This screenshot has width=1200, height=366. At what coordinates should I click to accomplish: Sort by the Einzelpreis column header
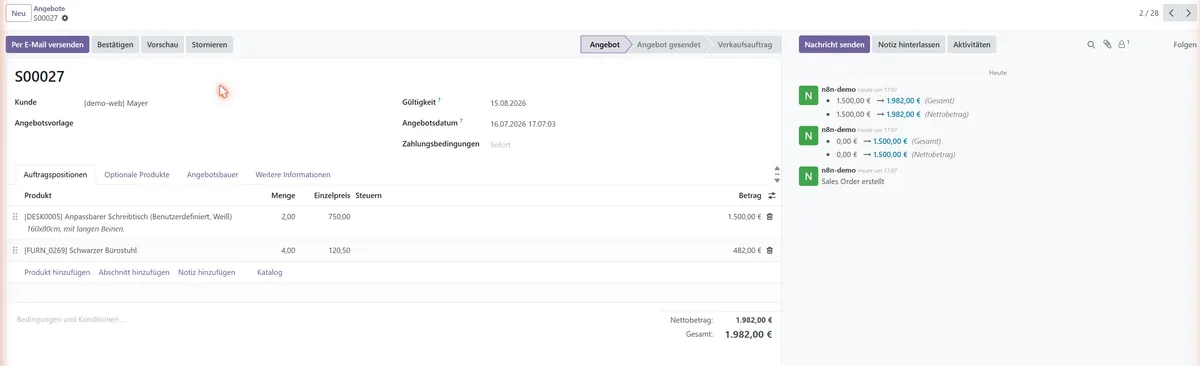(332, 195)
